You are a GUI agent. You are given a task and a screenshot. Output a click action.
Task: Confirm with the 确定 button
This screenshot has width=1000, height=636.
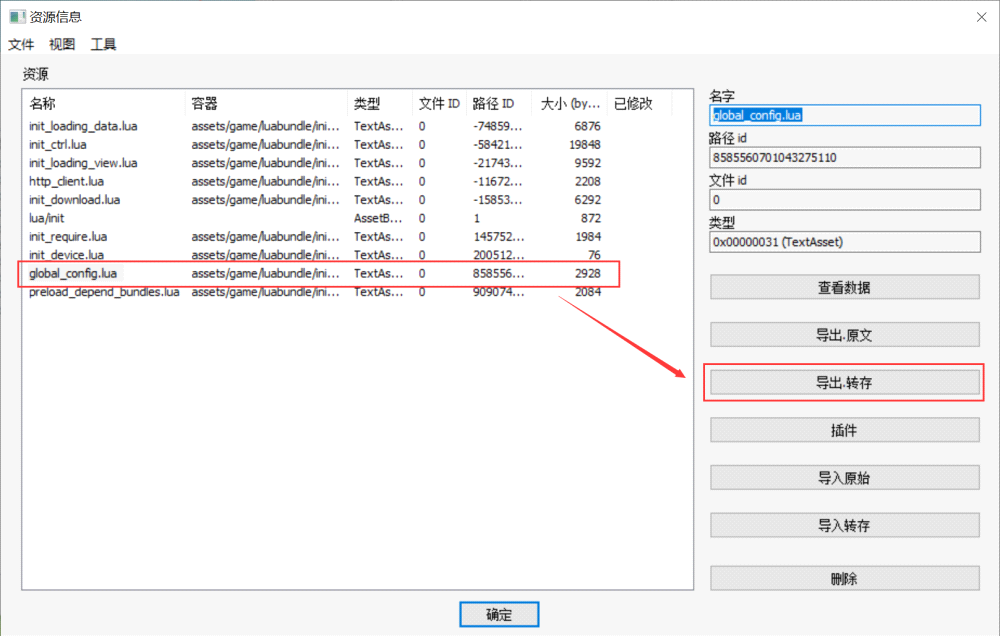tap(499, 614)
